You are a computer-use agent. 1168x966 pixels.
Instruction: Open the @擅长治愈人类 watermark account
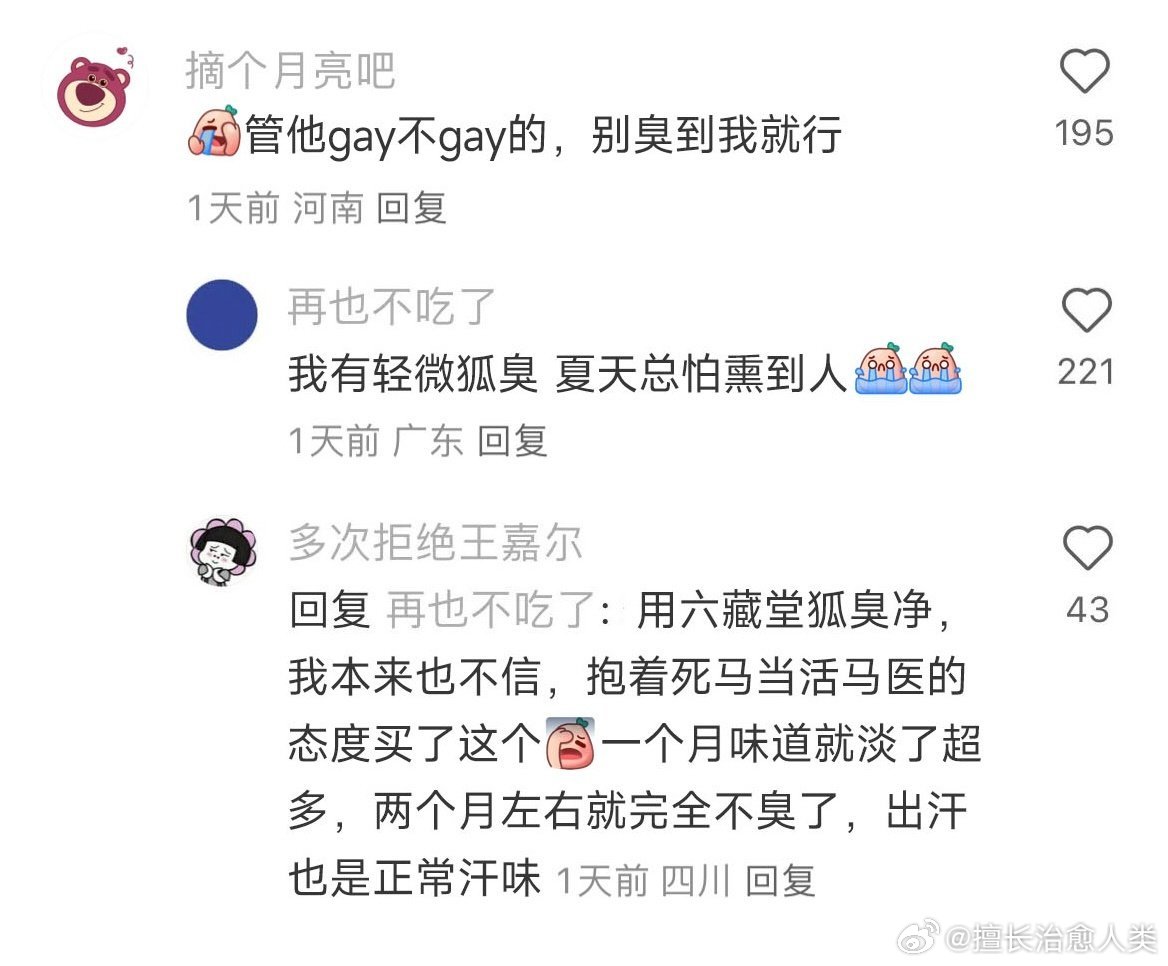coord(1051,938)
